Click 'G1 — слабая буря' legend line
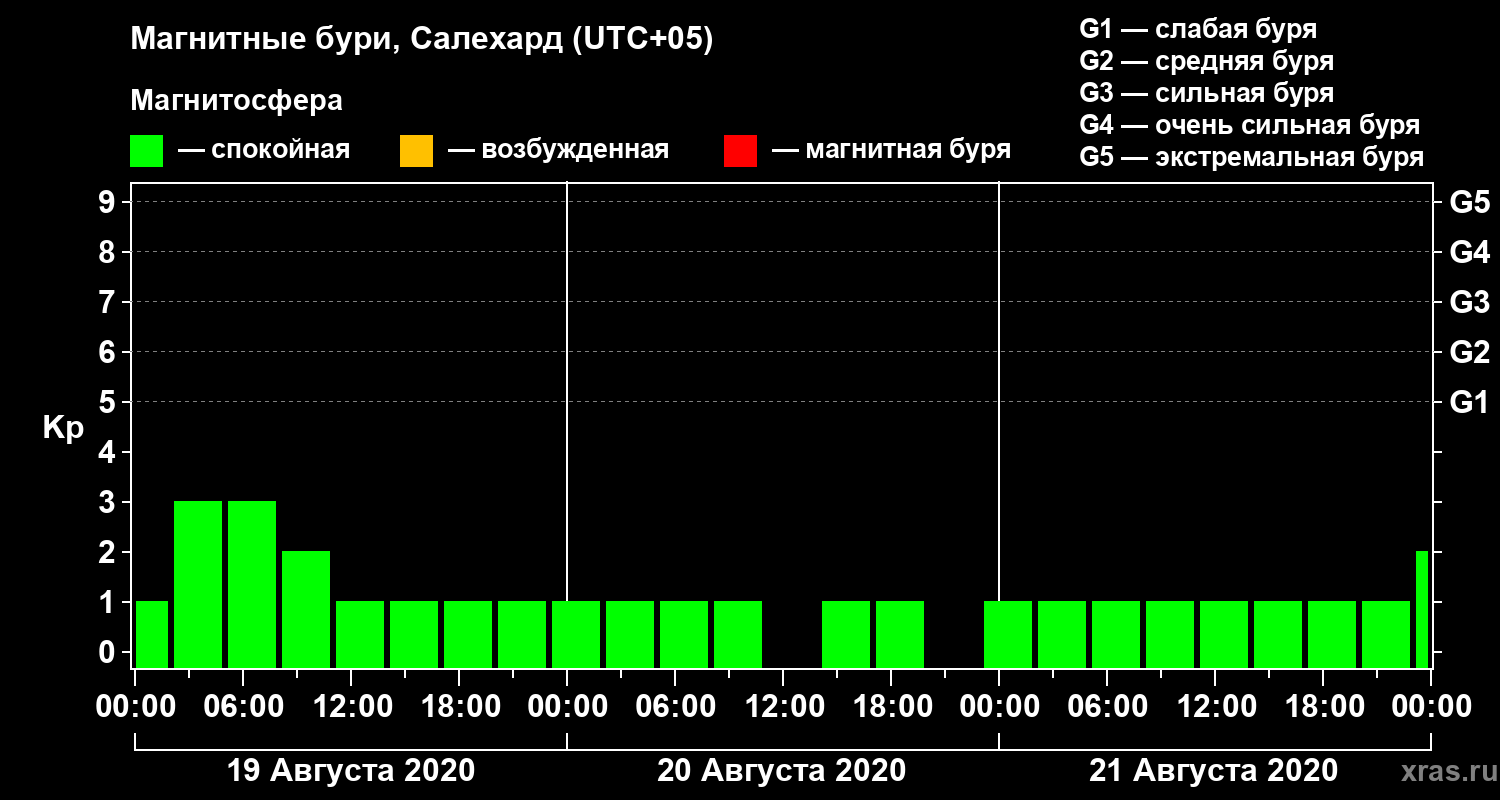The width and height of the screenshot is (1500, 800). (x=1198, y=29)
